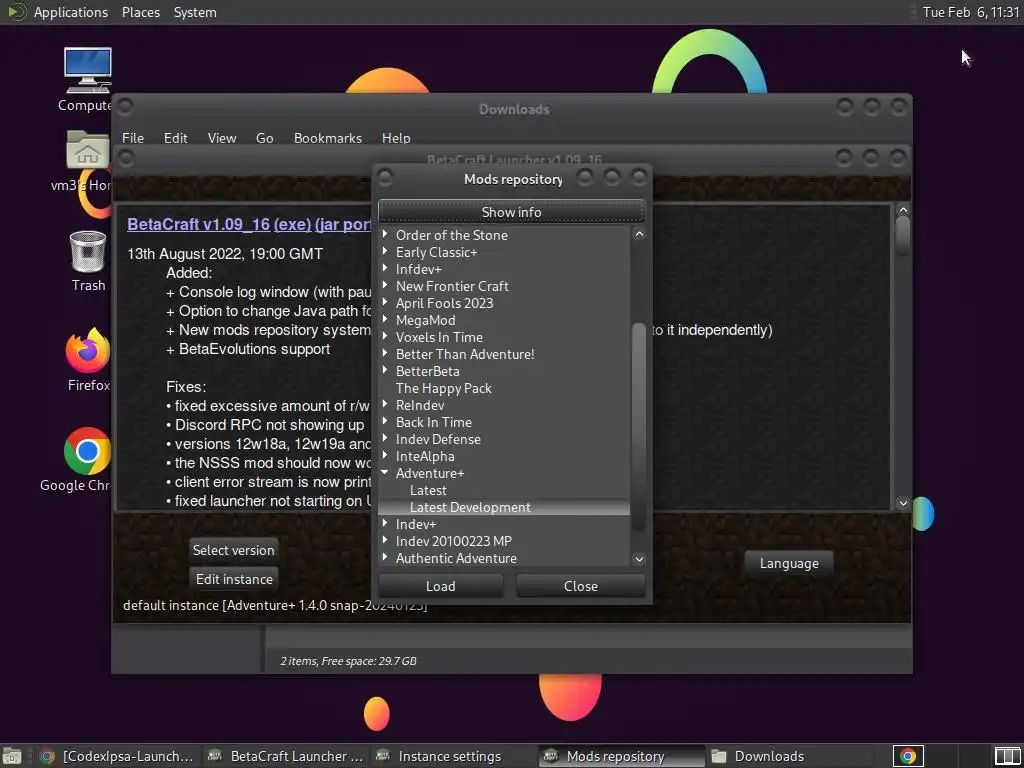The width and height of the screenshot is (1024, 768).
Task: Open the Places menu in top panel
Action: pos(140,12)
